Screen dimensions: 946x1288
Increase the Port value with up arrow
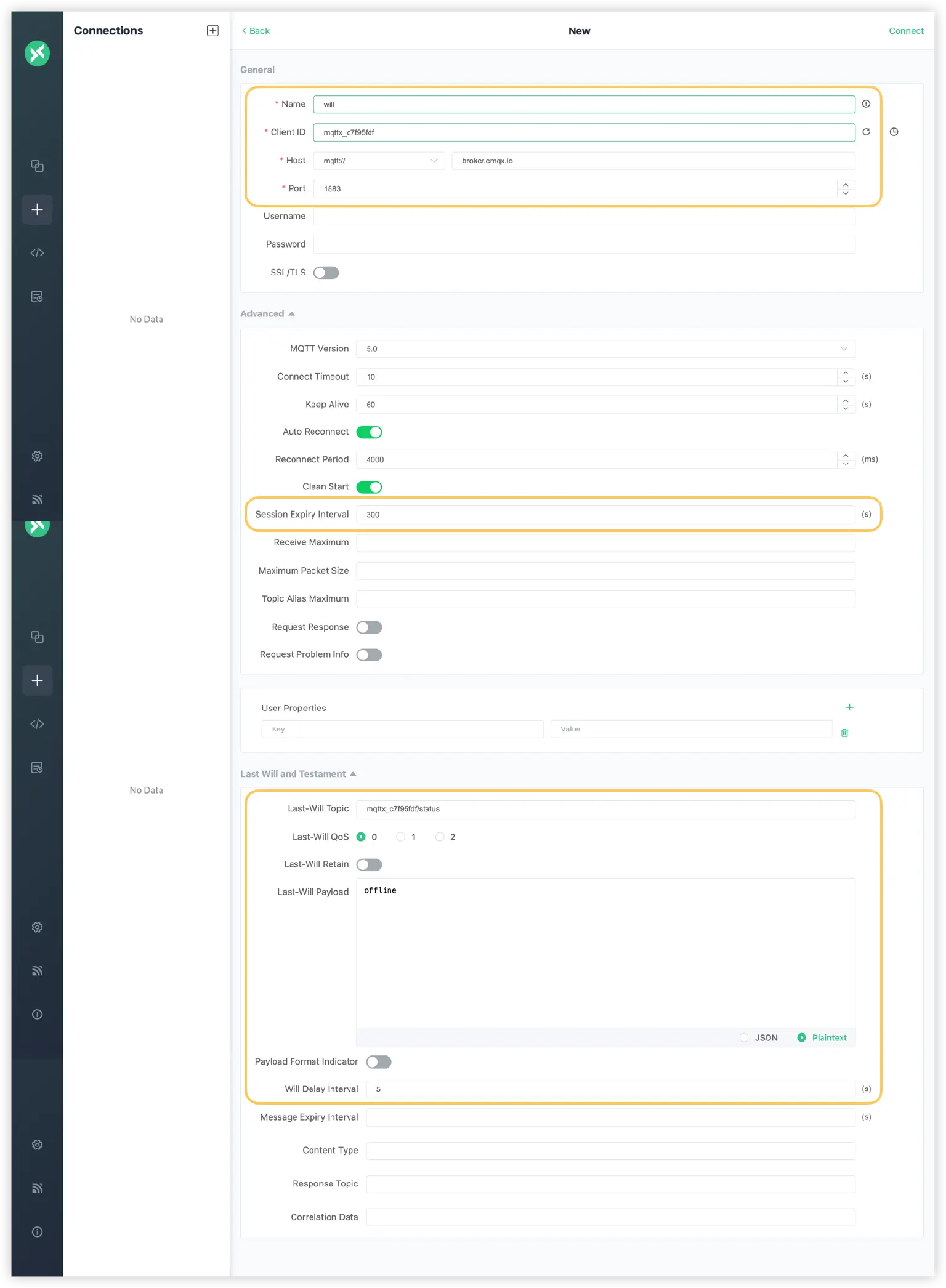(x=846, y=185)
